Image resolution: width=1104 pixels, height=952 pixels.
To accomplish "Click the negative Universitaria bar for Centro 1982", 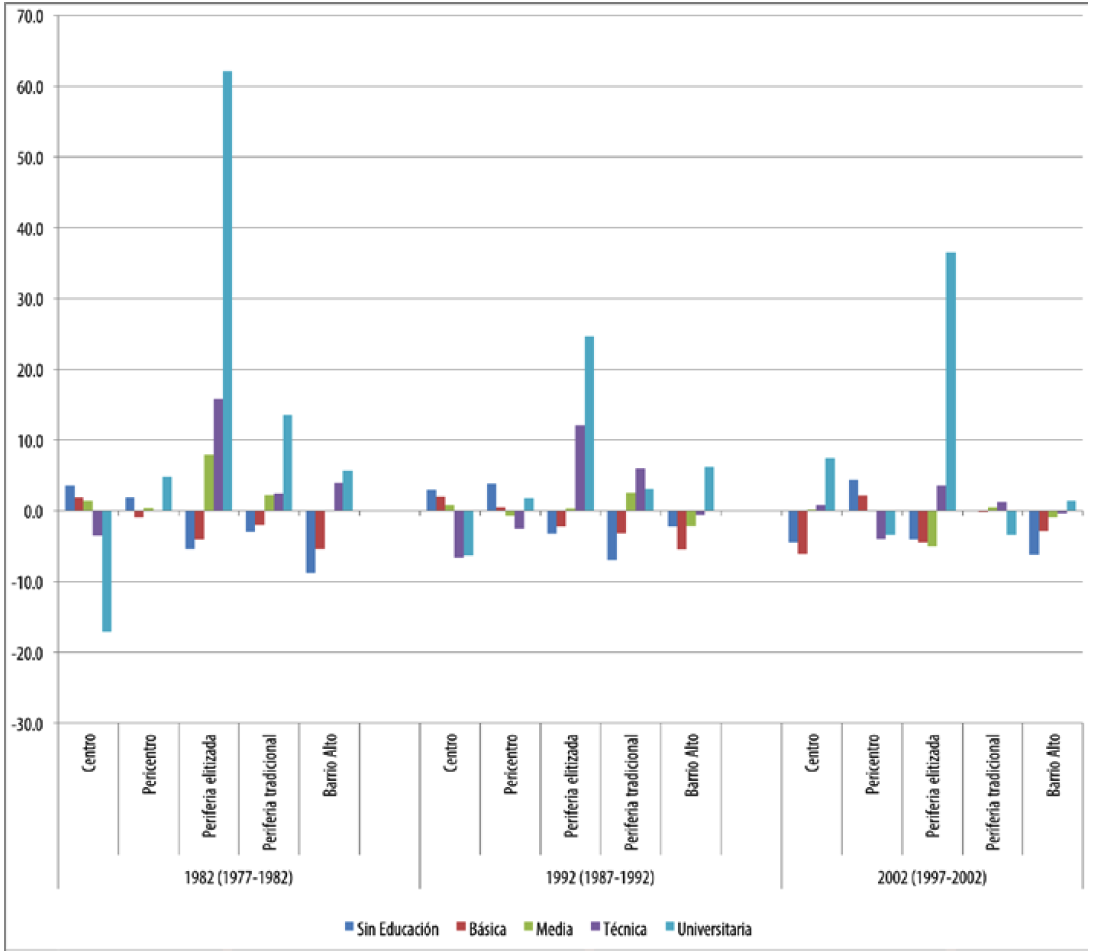I will coord(106,570).
